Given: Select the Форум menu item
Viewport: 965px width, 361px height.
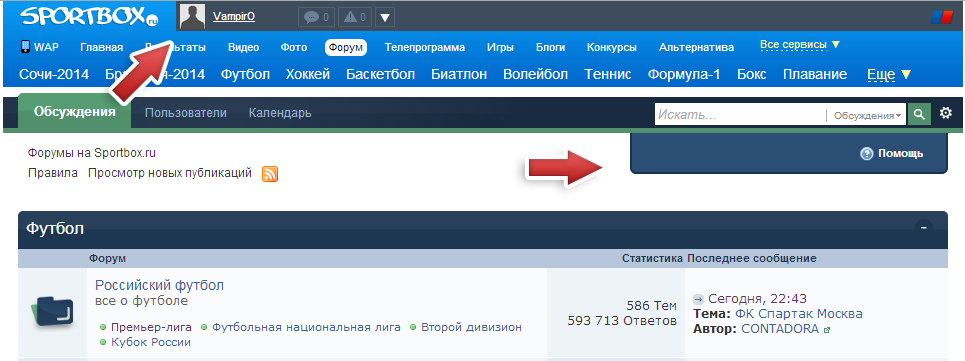Looking at the screenshot, I should (x=346, y=47).
